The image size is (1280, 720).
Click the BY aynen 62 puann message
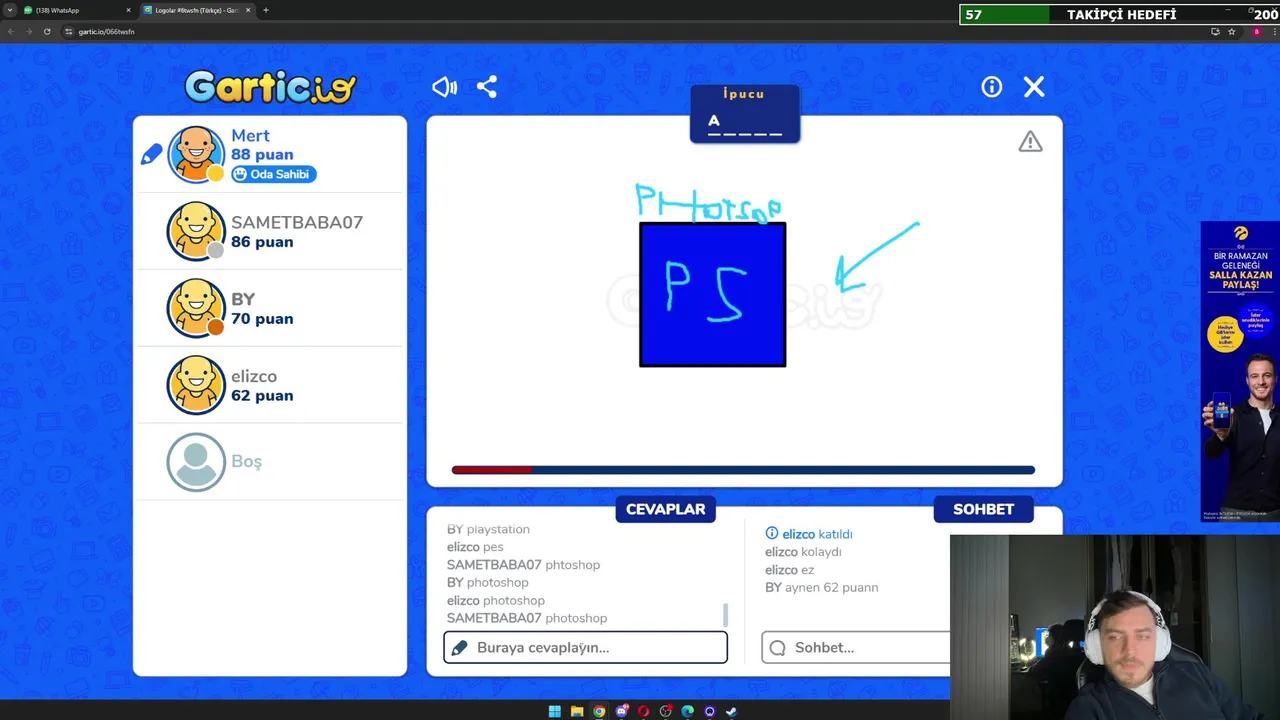click(x=821, y=587)
